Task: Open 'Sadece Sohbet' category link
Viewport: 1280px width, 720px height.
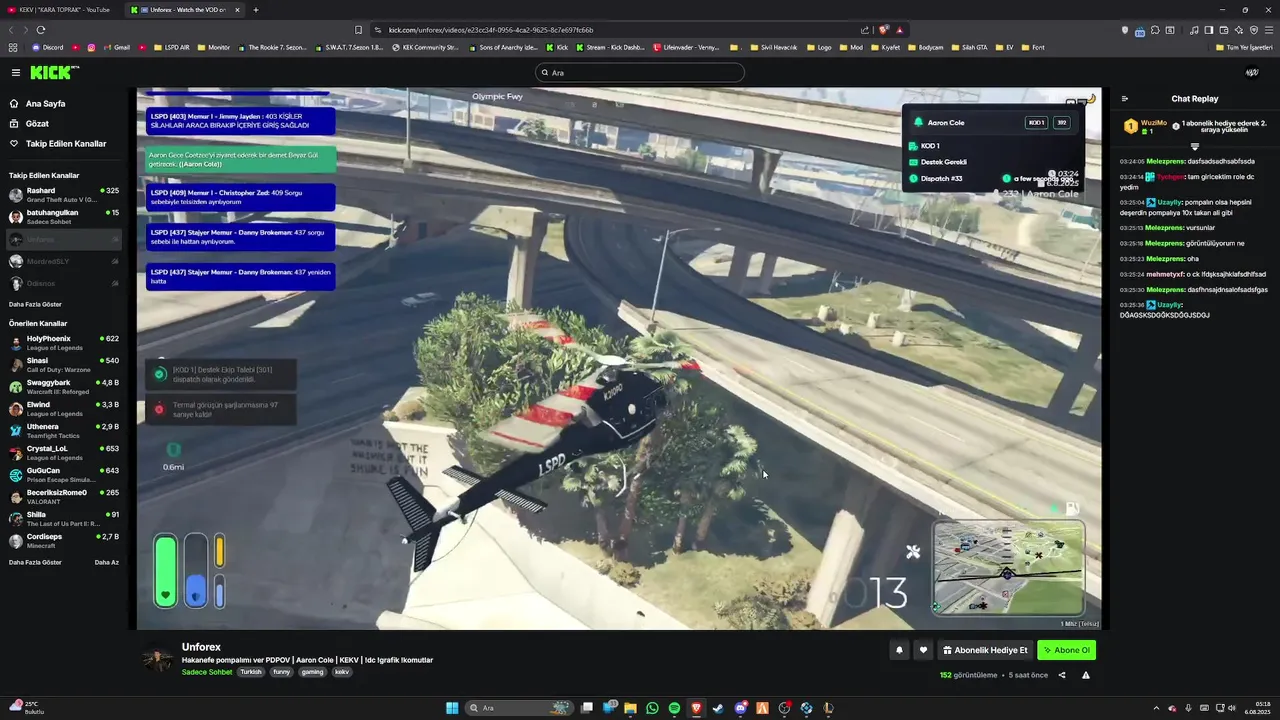Action: (207, 672)
